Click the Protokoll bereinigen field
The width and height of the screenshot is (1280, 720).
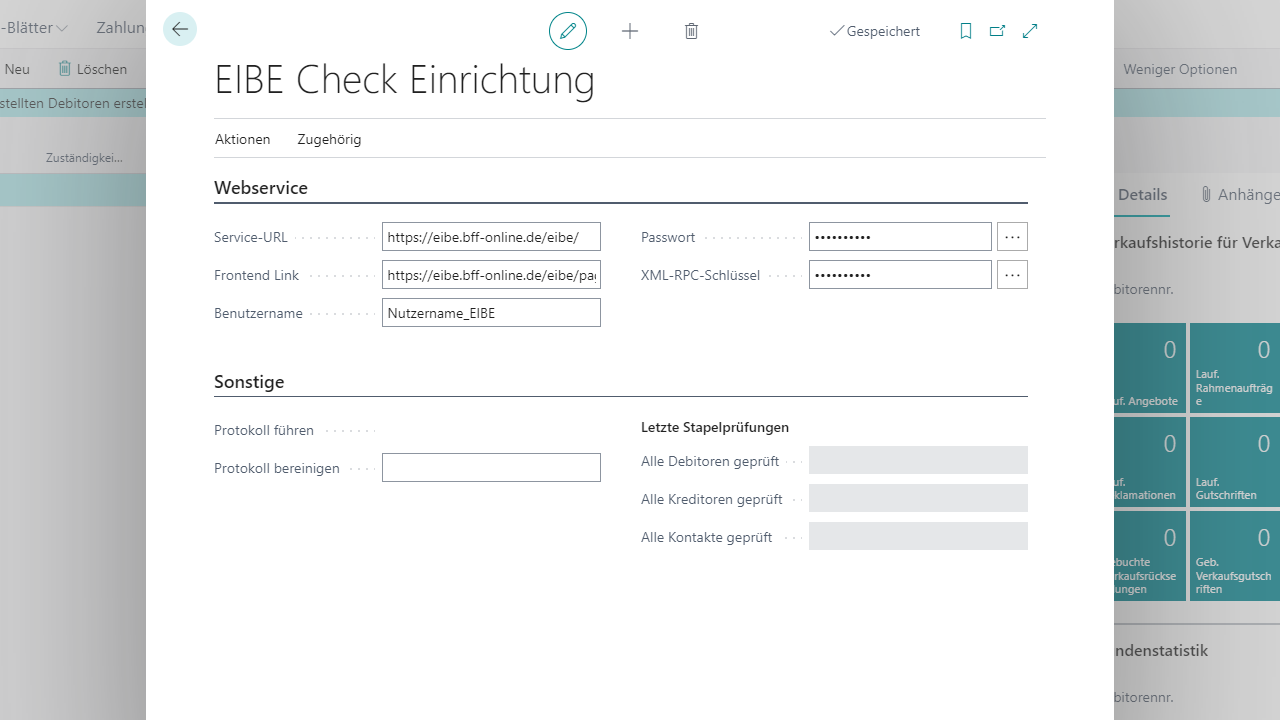tap(491, 468)
